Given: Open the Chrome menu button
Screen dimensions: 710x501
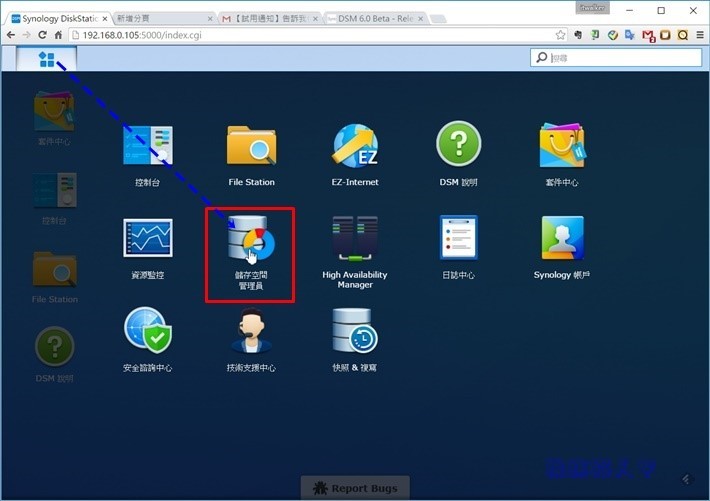Looking at the screenshot, I should (700, 35).
